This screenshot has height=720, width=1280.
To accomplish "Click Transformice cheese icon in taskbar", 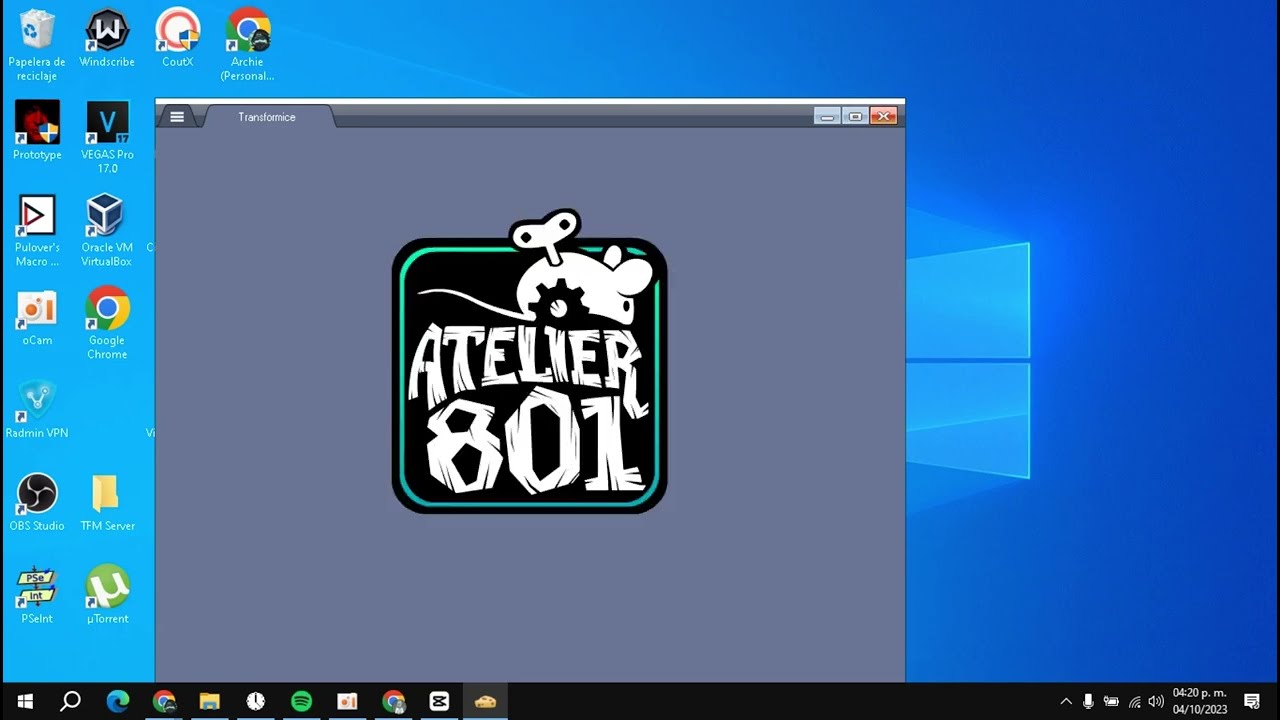I will 485,701.
